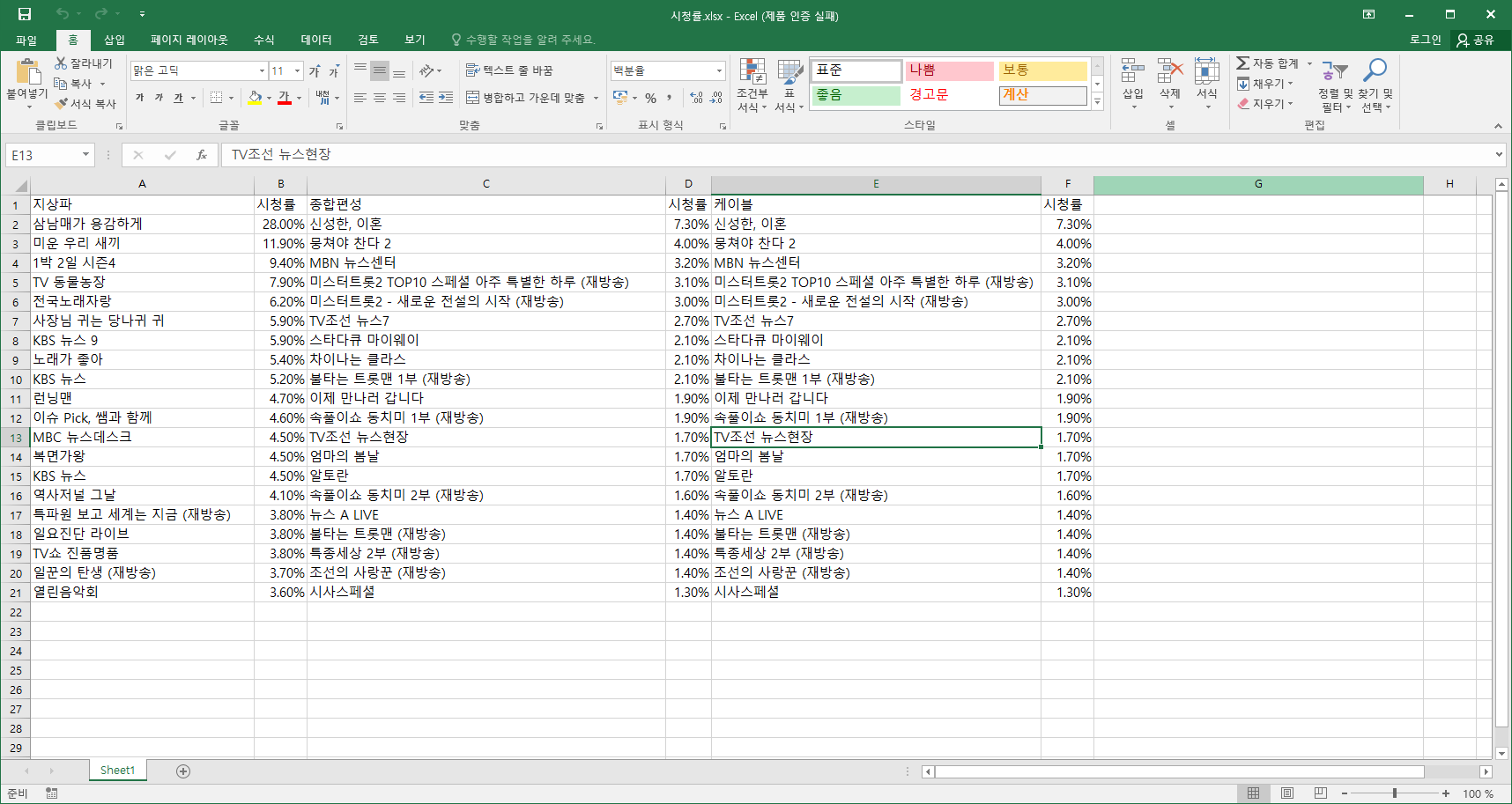1512x804 pixels.
Task: Apply the 나쁨 cell style
Action: [950, 70]
